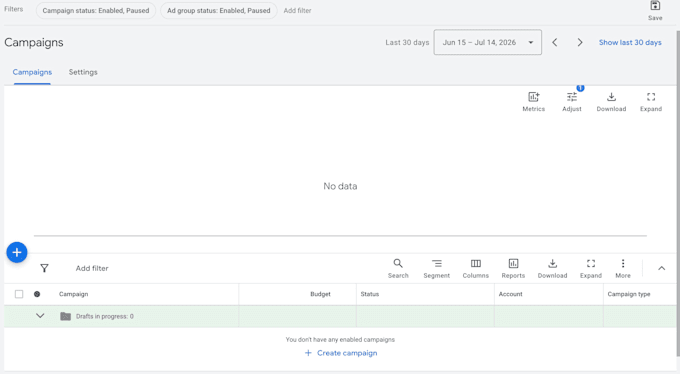This screenshot has height=374, width=680.
Task: Go to previous date range
Action: pyautogui.click(x=555, y=43)
